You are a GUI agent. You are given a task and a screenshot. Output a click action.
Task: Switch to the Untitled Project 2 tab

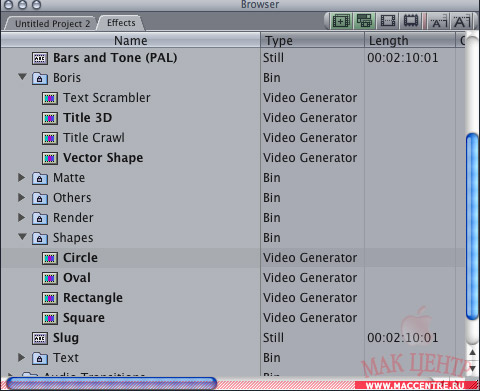(x=52, y=24)
